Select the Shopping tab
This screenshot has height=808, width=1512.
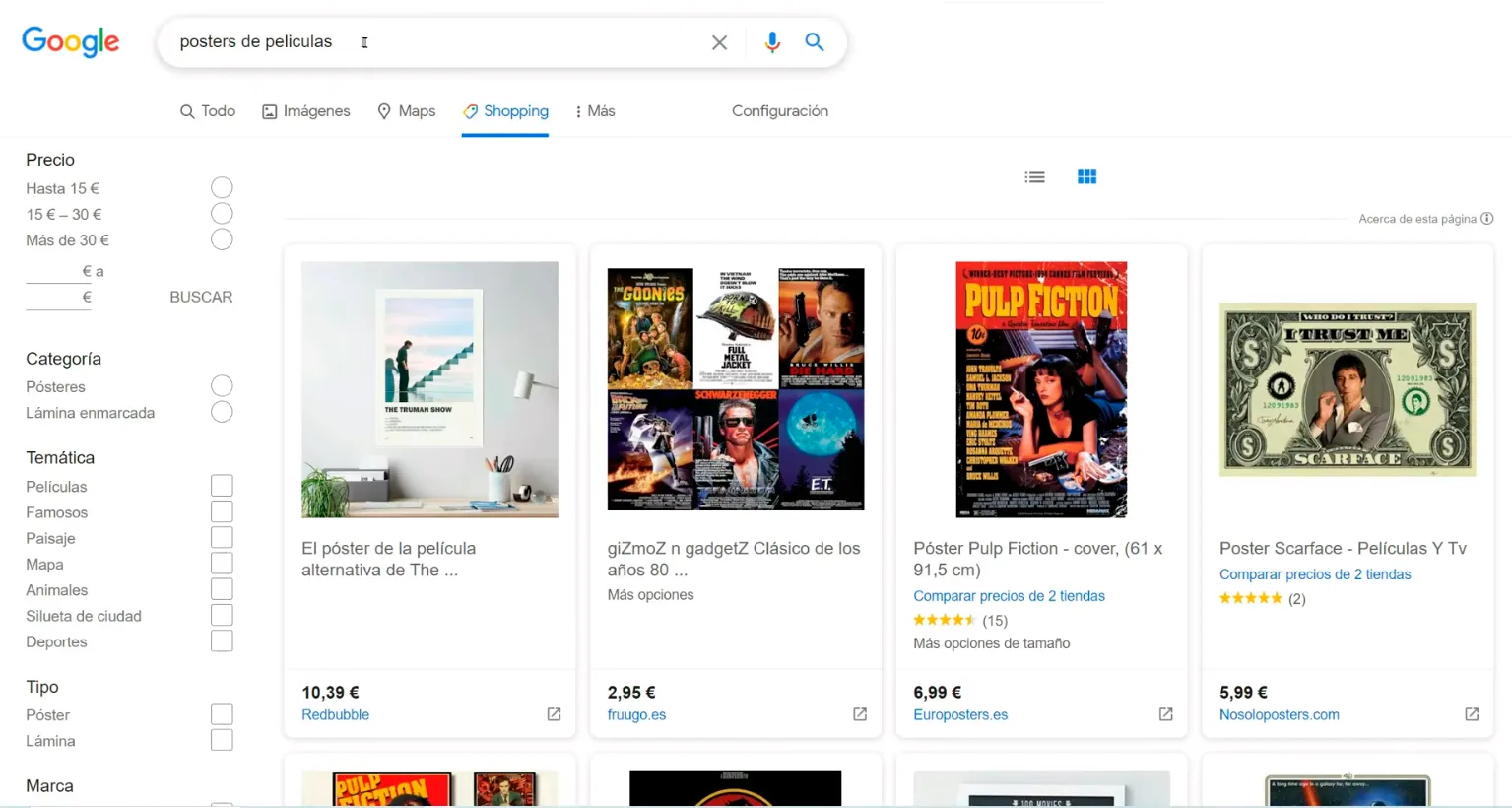tap(505, 111)
